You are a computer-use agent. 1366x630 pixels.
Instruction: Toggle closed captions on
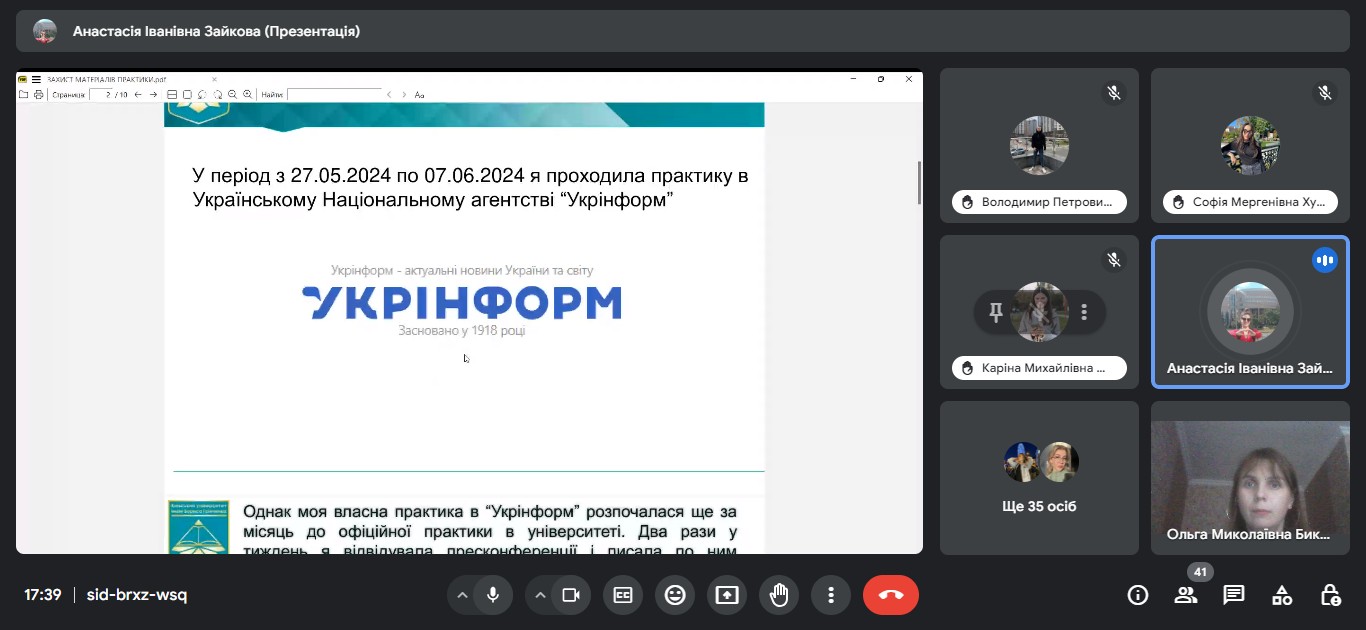[623, 595]
